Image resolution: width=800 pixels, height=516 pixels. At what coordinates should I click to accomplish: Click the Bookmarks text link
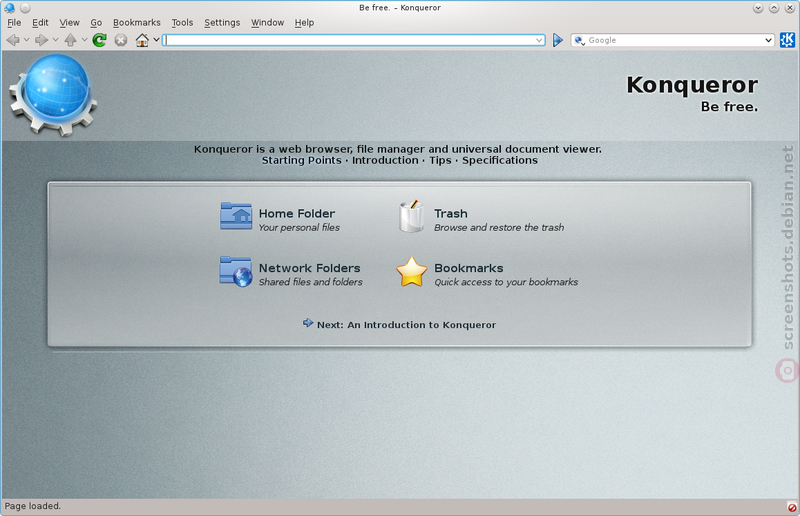(469, 268)
